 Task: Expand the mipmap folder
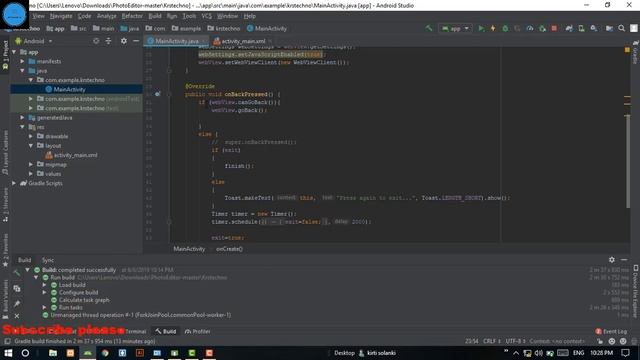pos(31,164)
